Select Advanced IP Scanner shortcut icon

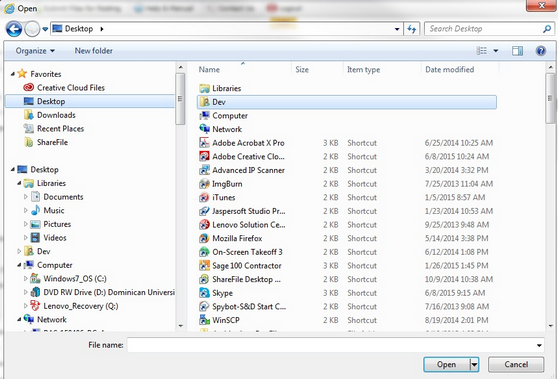click(204, 170)
